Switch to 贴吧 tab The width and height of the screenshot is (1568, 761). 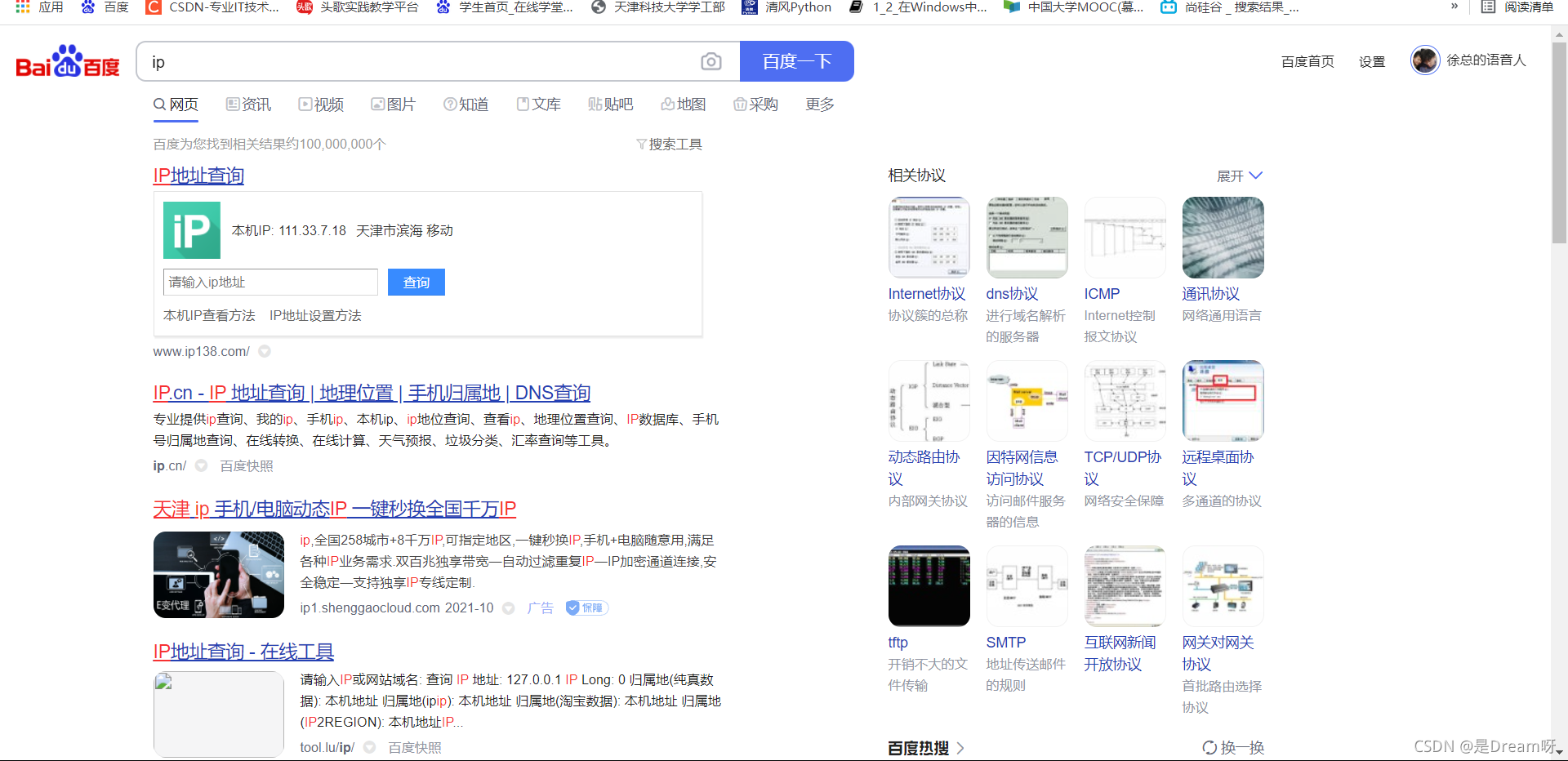point(611,105)
